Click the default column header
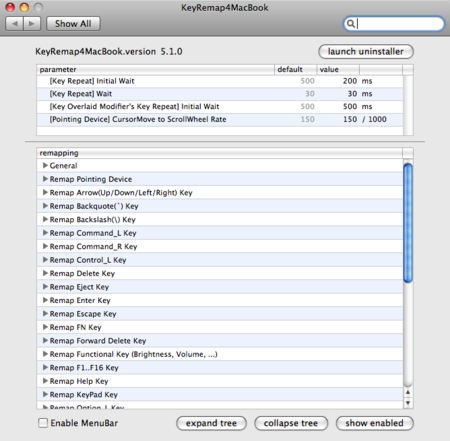 pos(295,69)
